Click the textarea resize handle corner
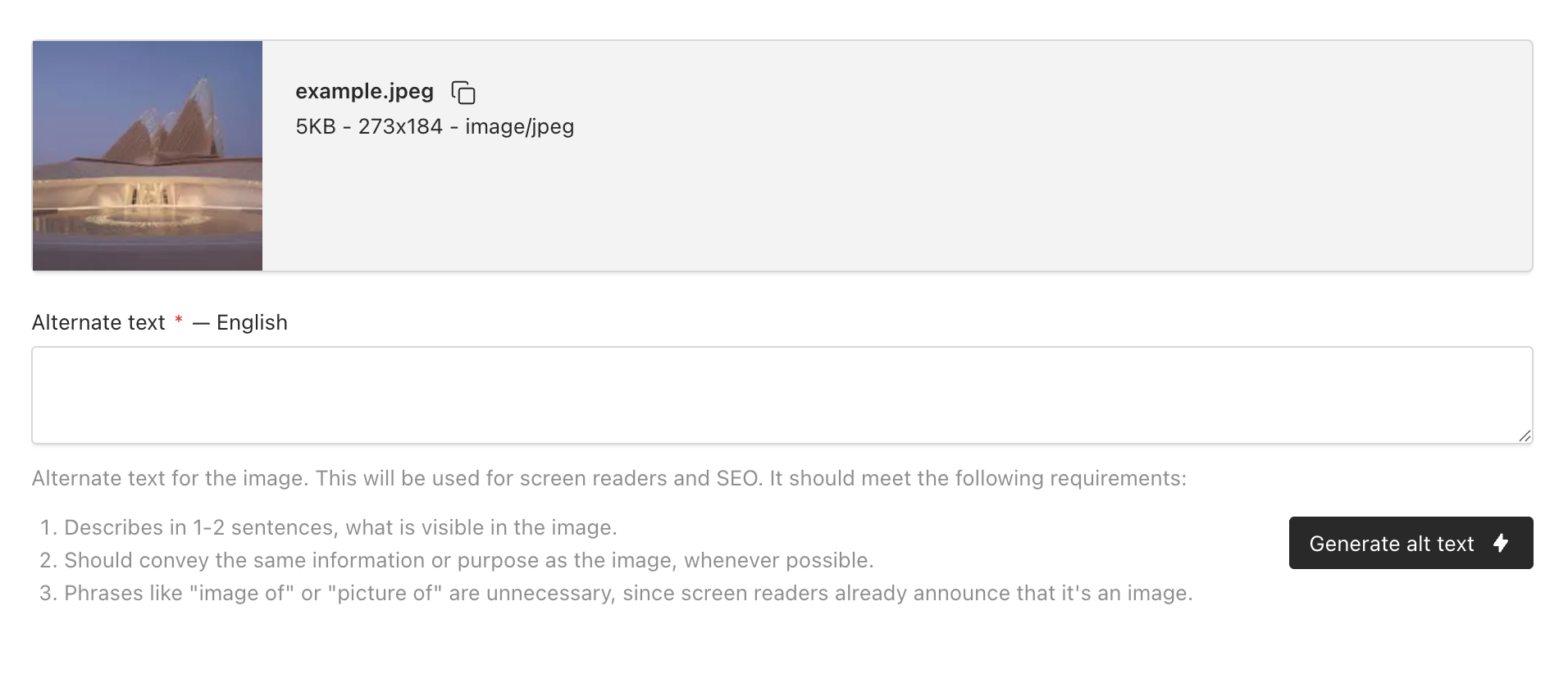 click(1524, 435)
